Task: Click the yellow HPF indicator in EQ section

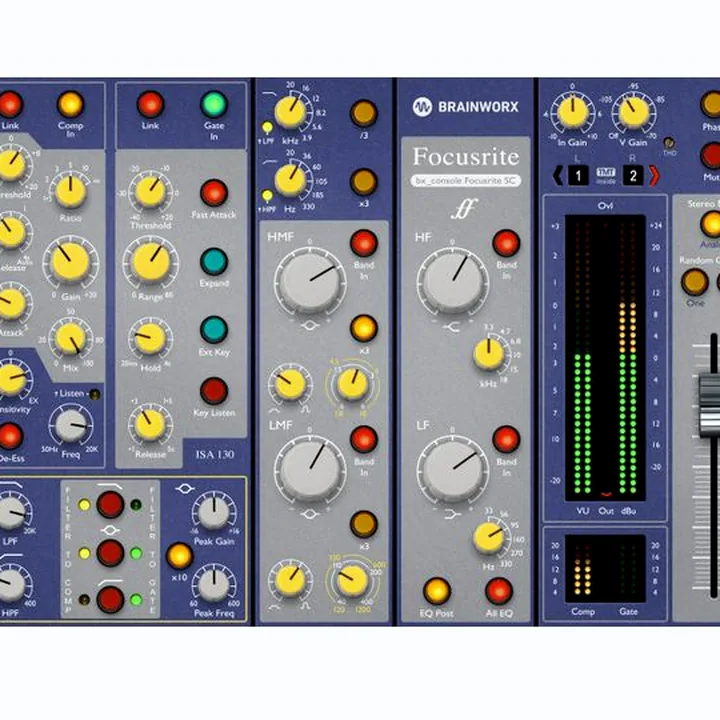Action: [267, 196]
